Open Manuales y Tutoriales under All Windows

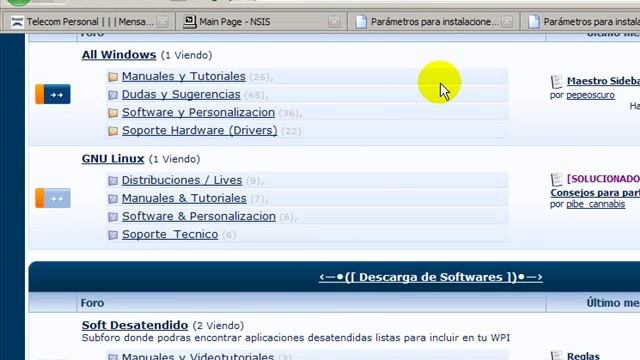click(x=184, y=76)
